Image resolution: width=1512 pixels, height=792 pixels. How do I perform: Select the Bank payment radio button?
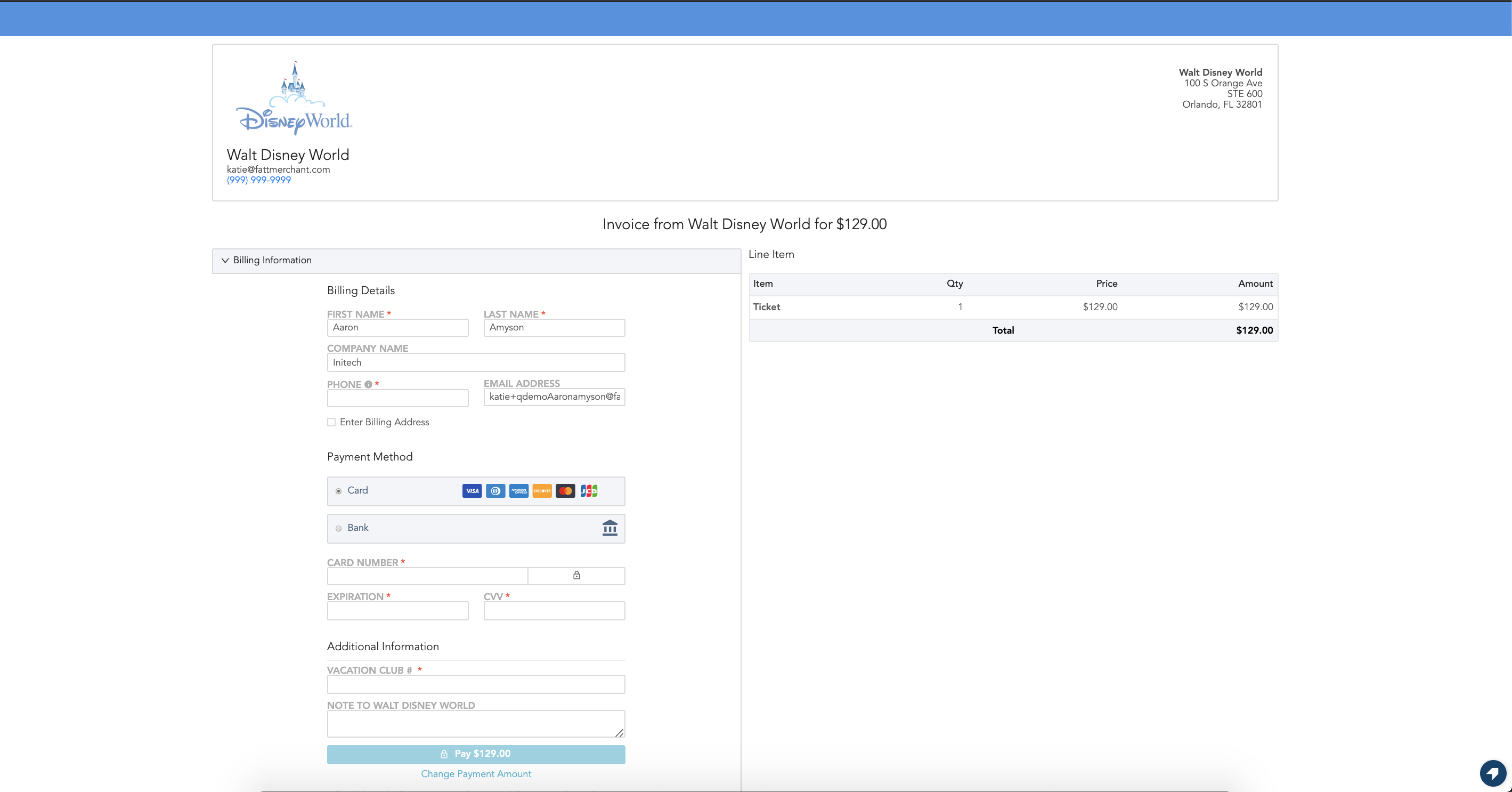point(339,528)
